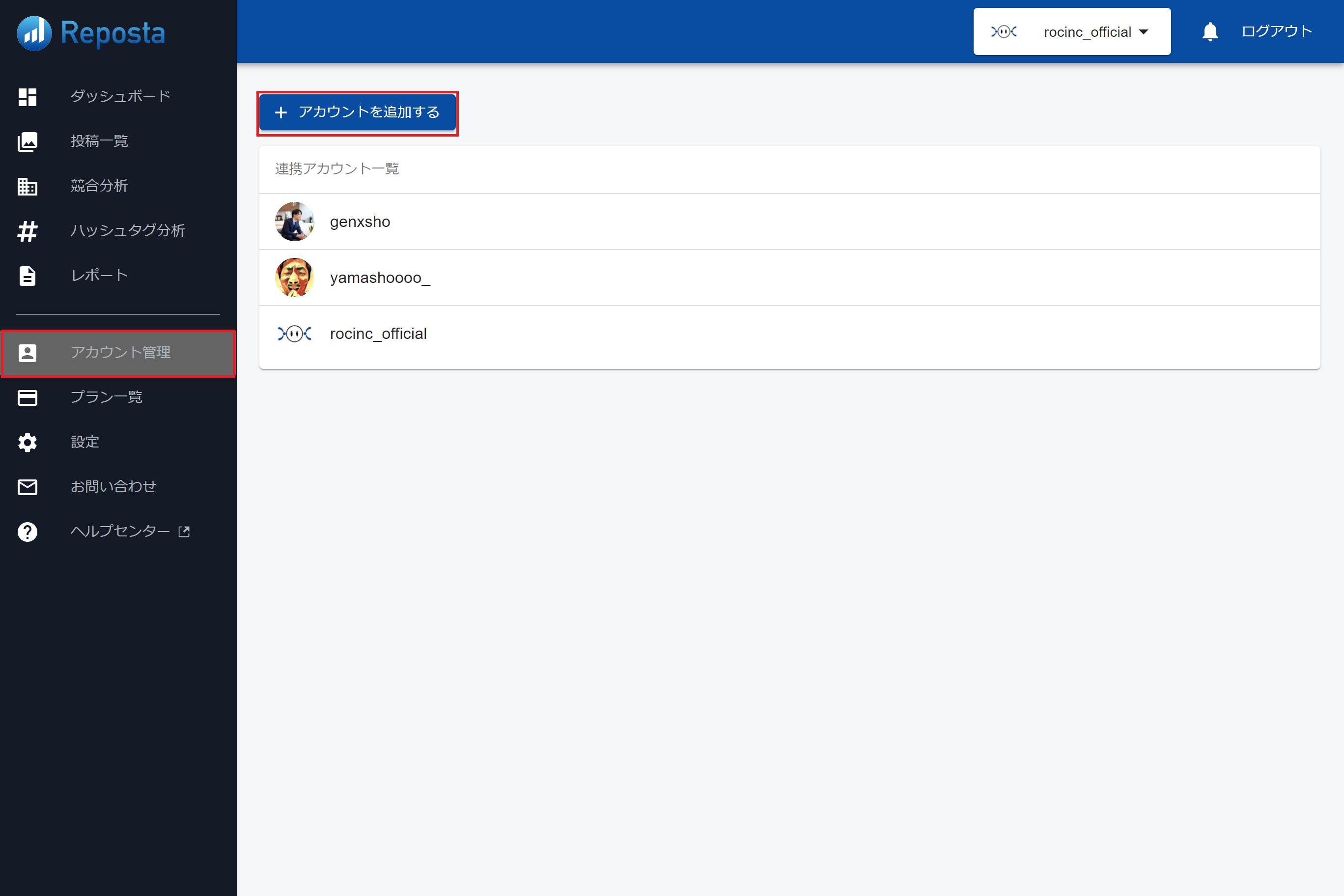Select ハッシュタグ分析 in the sidebar

pos(118,231)
